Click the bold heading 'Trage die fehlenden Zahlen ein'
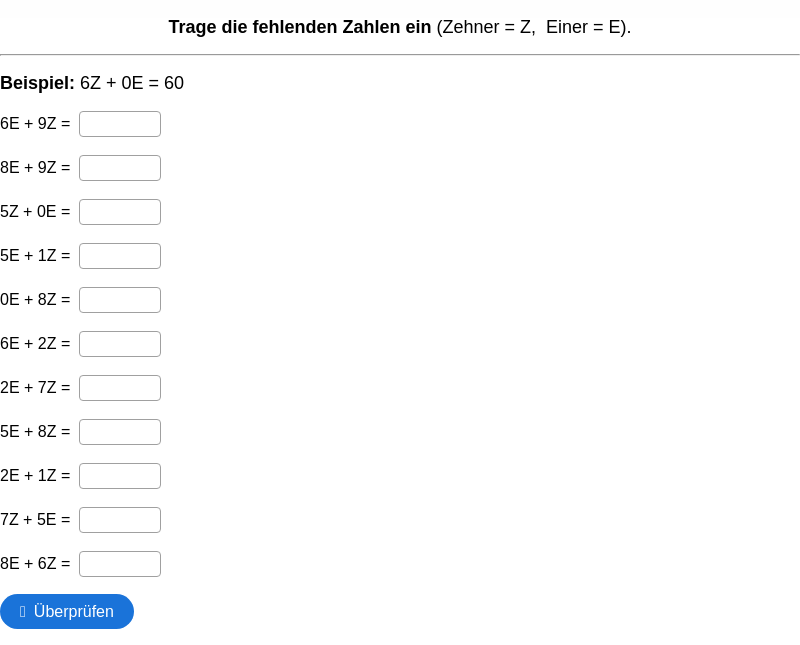Viewport: 800px width, 645px height. 300,27
